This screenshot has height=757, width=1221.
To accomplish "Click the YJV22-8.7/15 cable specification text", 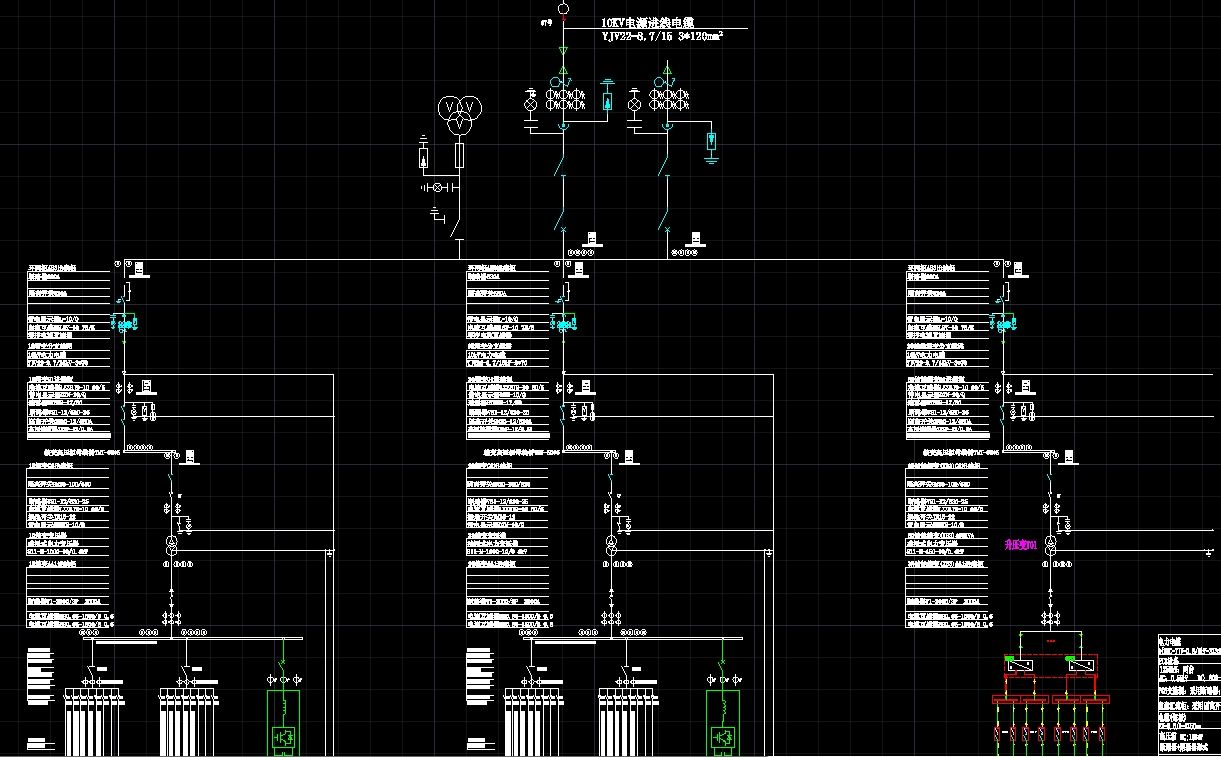I will point(661,37).
